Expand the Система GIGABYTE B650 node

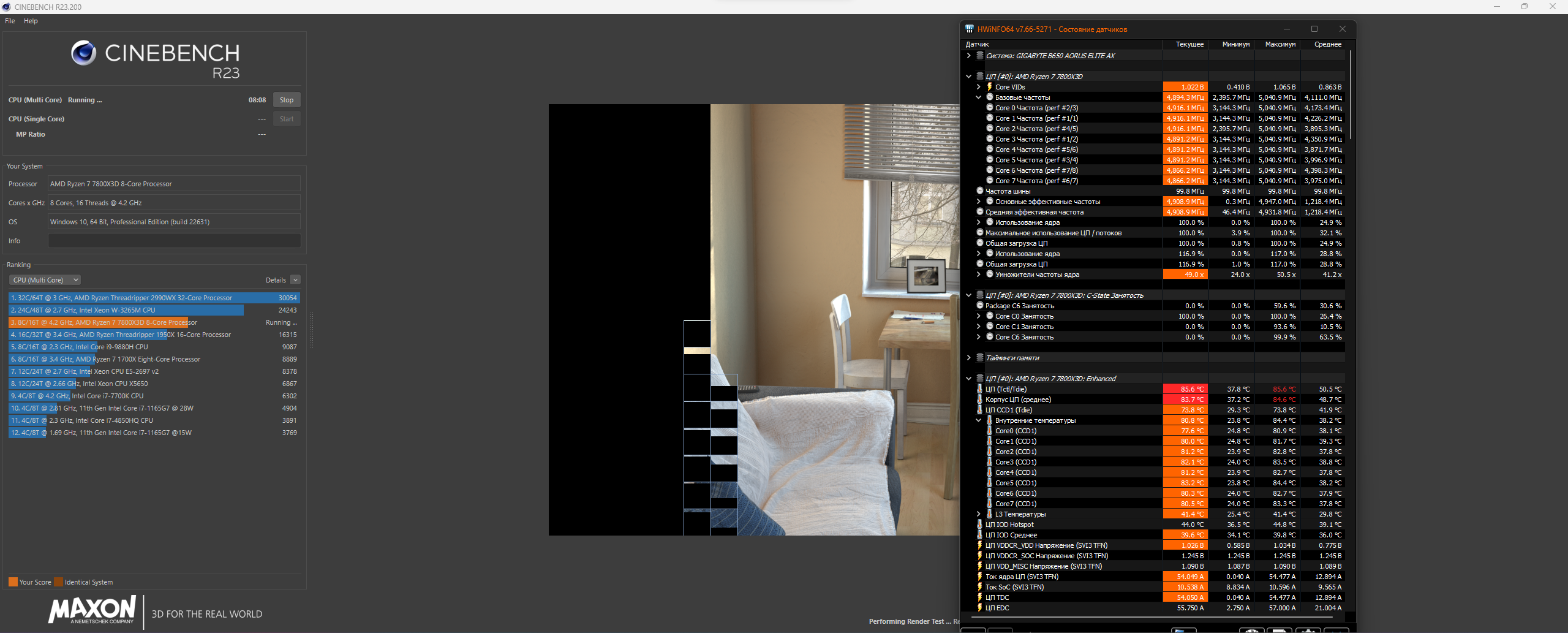968,56
